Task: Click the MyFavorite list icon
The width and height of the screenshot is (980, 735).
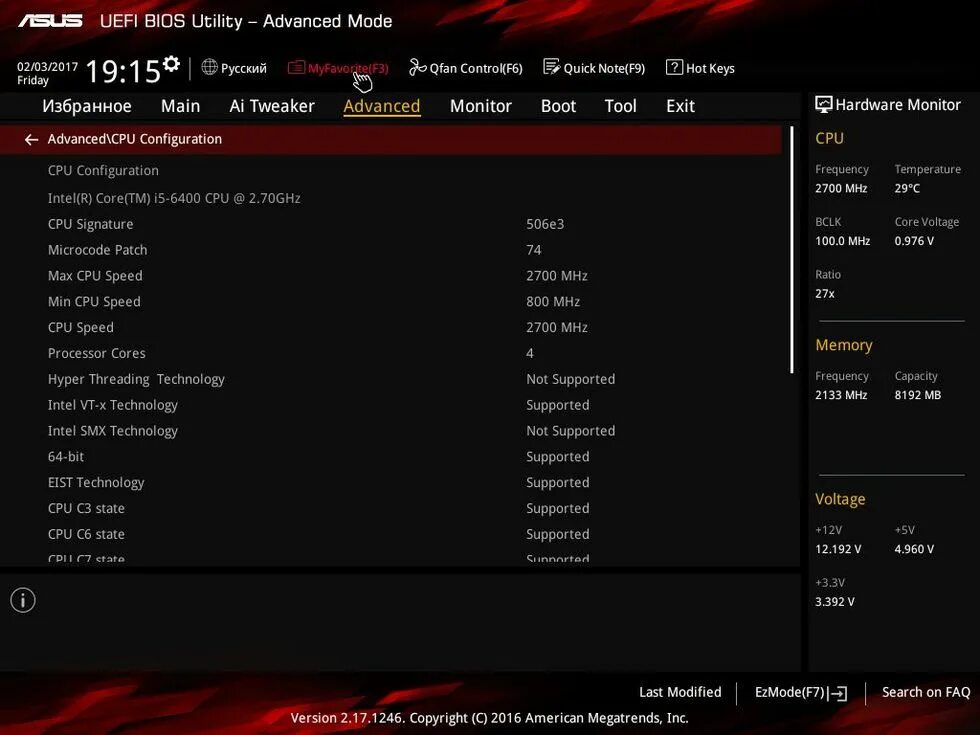Action: pyautogui.click(x=296, y=68)
